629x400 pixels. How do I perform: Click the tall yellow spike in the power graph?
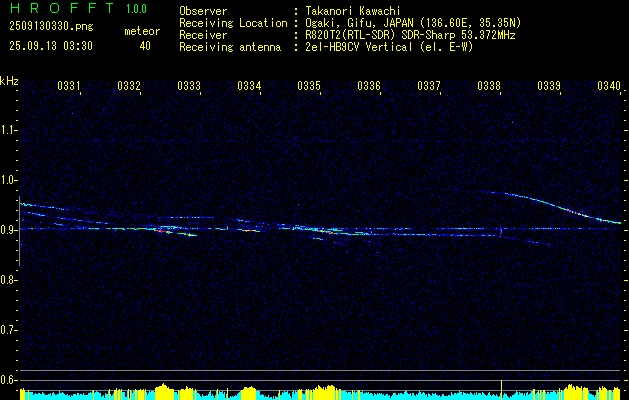click(501, 389)
